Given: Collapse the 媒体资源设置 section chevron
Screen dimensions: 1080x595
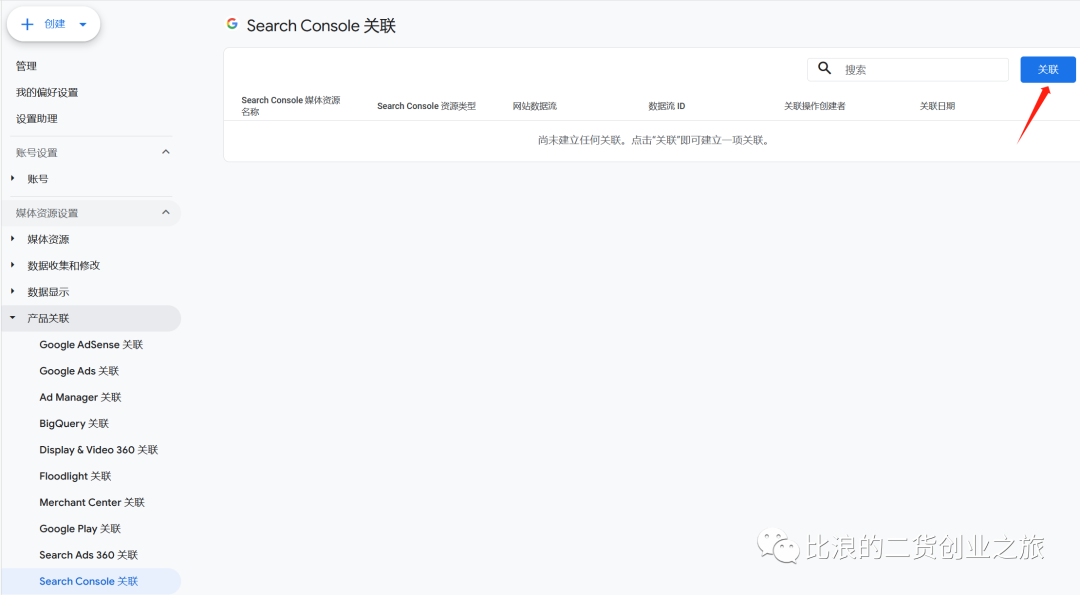Looking at the screenshot, I should pos(165,213).
